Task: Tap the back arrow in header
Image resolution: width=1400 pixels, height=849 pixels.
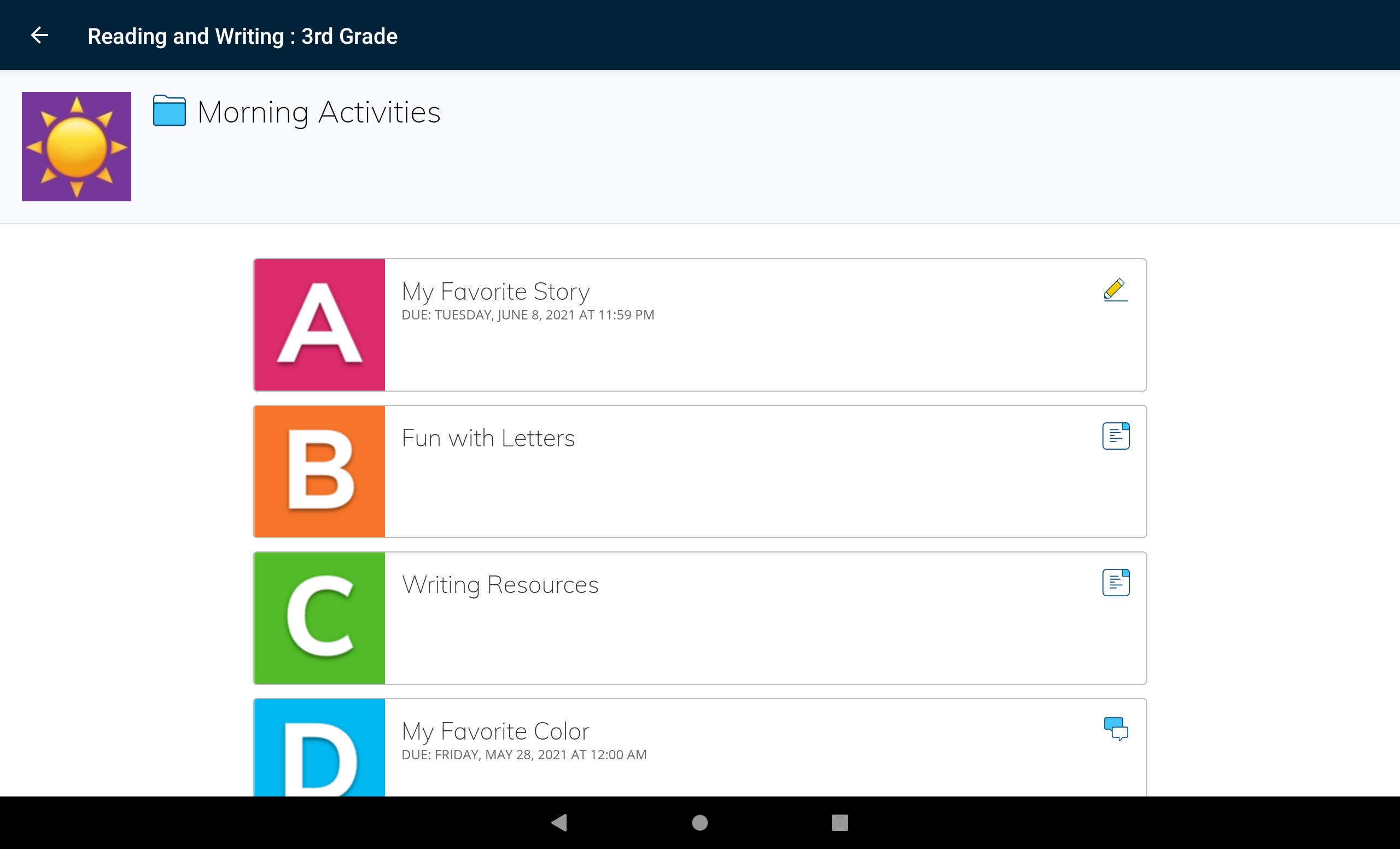Action: pos(39,35)
